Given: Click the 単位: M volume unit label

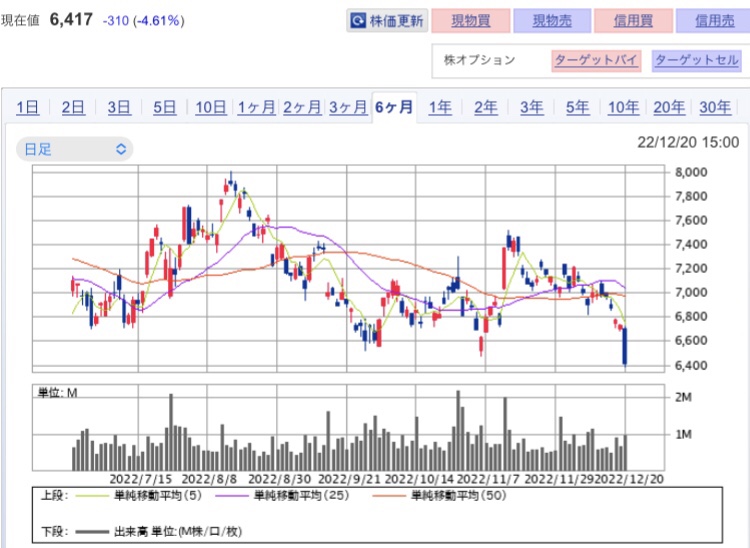Looking at the screenshot, I should (x=57, y=393).
